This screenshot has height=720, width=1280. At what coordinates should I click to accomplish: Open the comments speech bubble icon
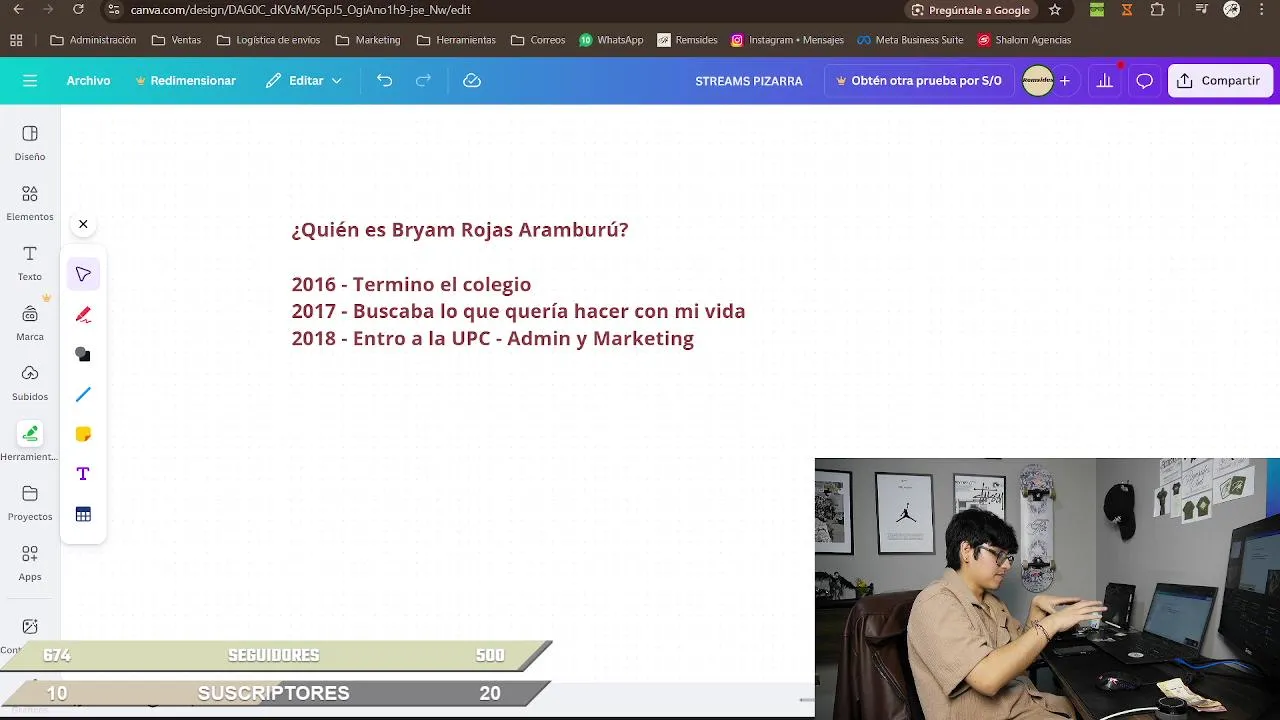click(x=1145, y=81)
